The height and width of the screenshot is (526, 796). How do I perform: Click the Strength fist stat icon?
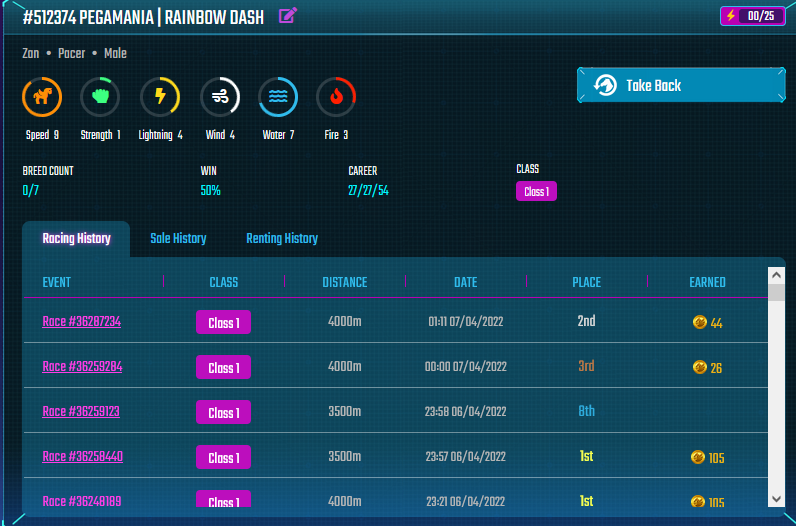tap(100, 96)
